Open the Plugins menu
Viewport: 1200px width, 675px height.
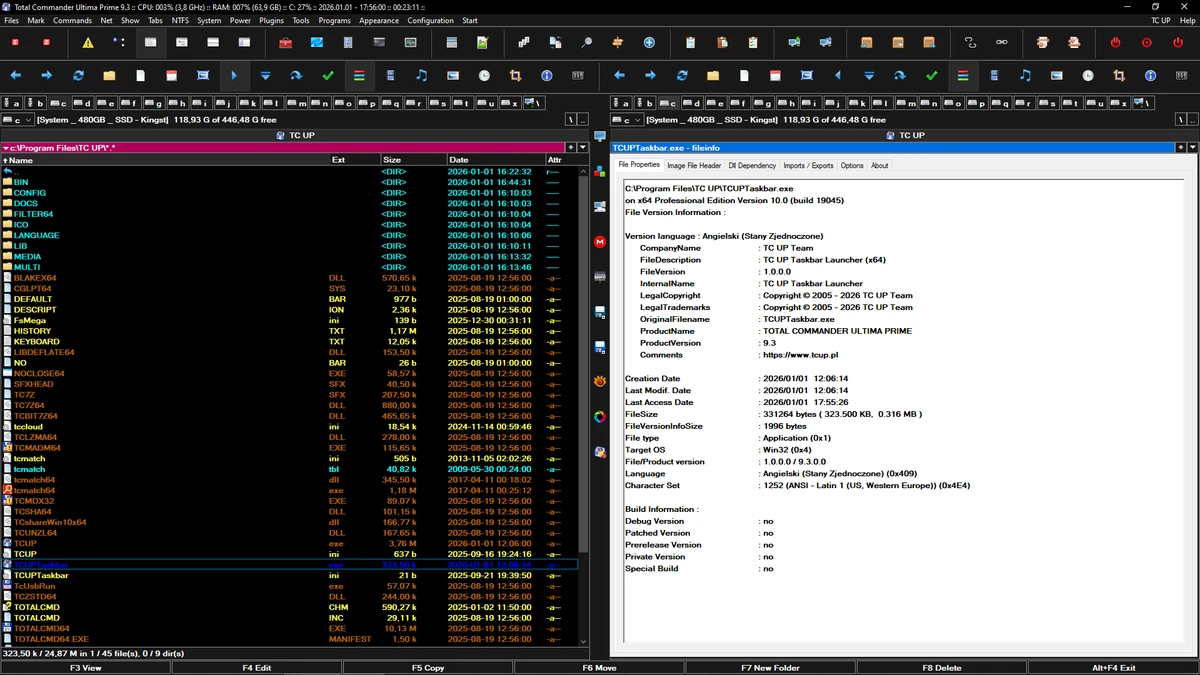pos(271,20)
